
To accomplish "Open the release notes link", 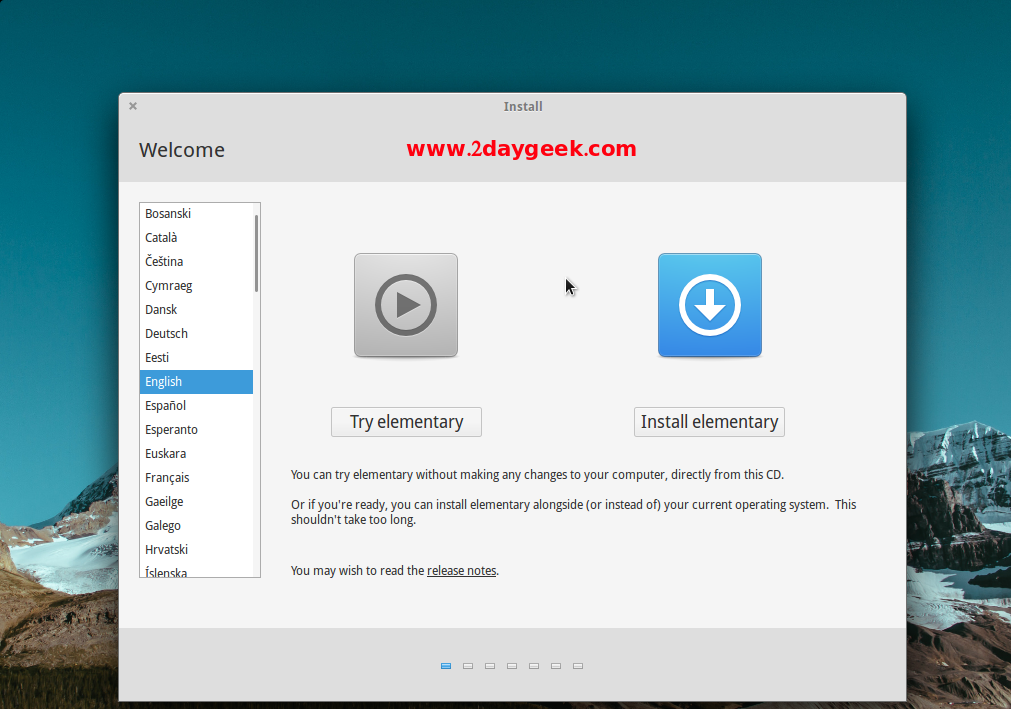I will (461, 571).
